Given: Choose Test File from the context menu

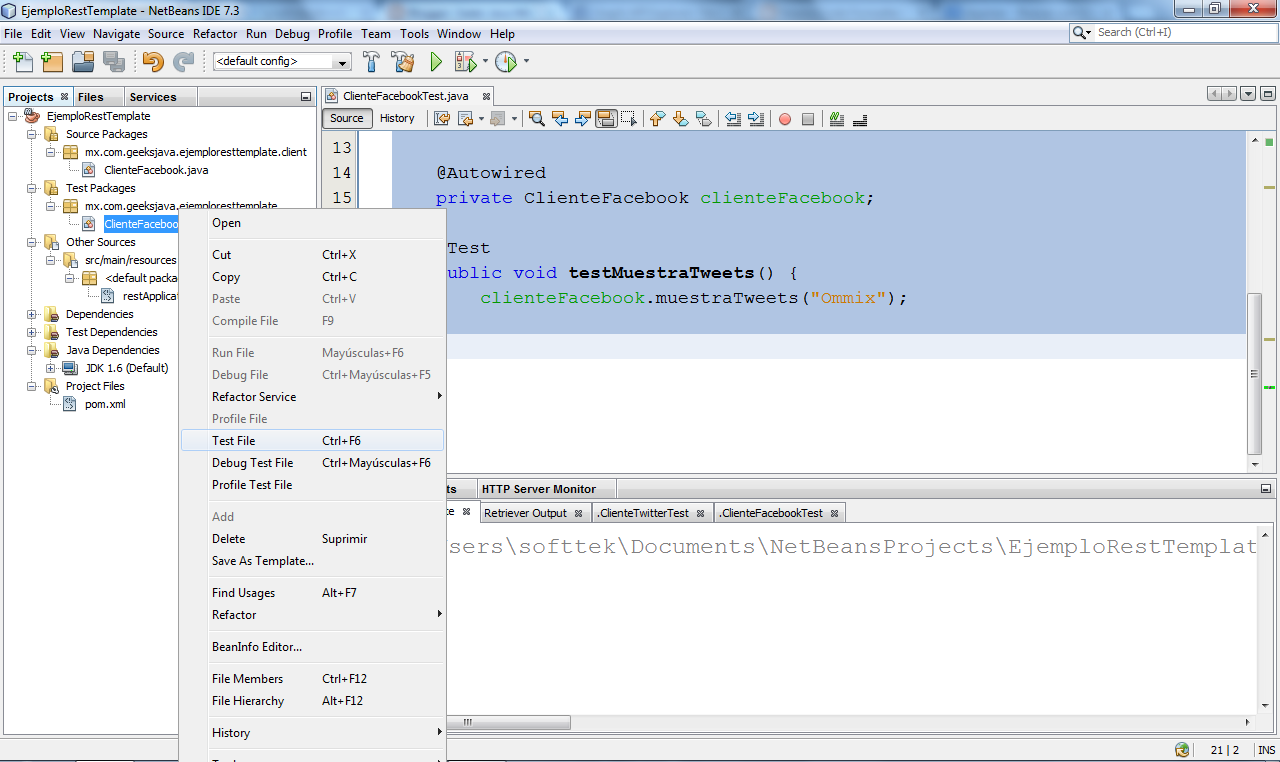Looking at the screenshot, I should (232, 440).
